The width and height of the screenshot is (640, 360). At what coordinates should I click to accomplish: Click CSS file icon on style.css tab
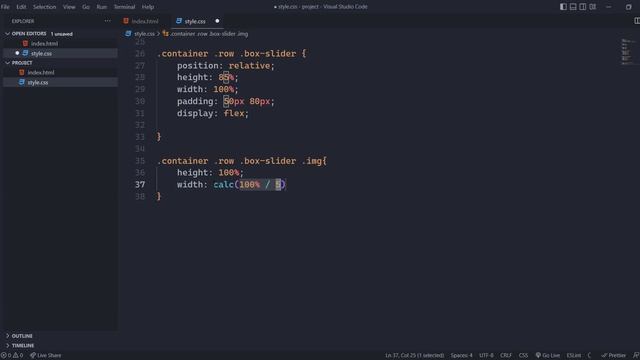(x=178, y=21)
